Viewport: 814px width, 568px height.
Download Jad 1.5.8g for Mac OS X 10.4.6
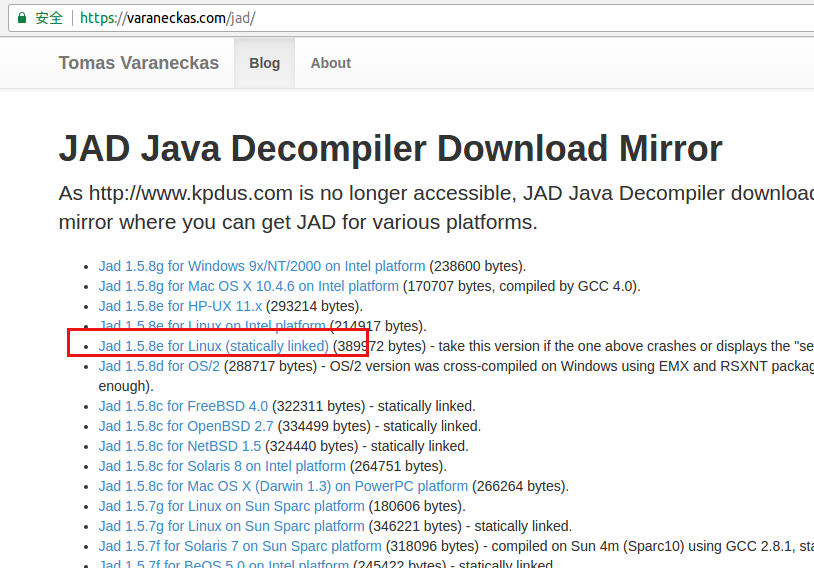click(249, 286)
